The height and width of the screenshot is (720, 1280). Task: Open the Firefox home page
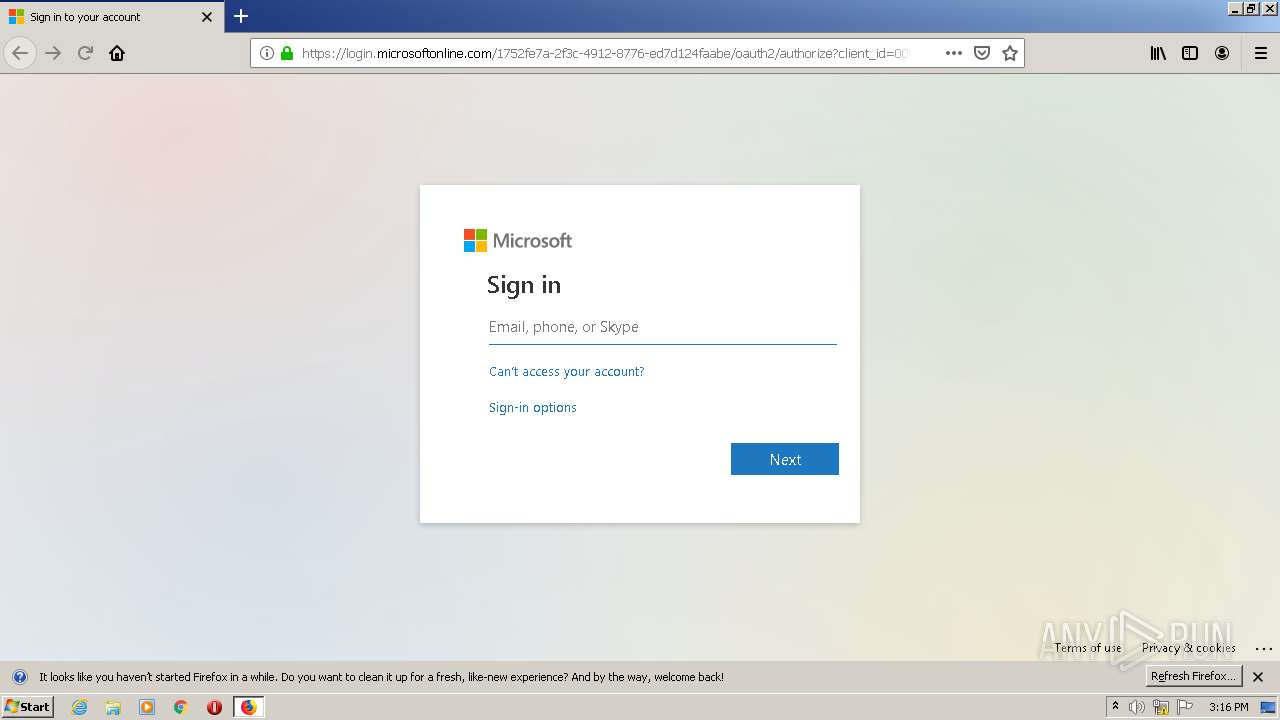click(117, 53)
